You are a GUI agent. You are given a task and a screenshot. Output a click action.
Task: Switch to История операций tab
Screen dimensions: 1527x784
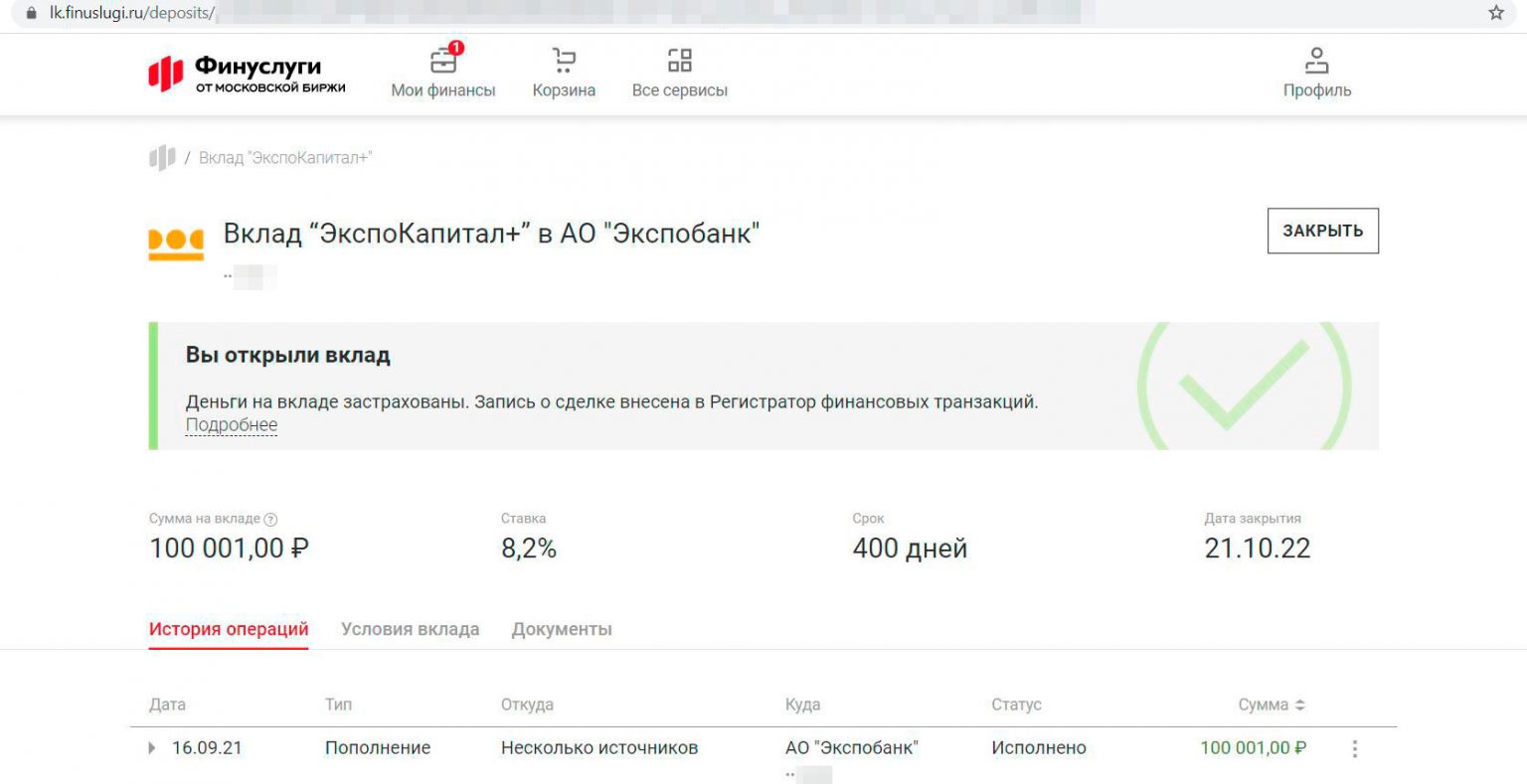[x=229, y=629]
